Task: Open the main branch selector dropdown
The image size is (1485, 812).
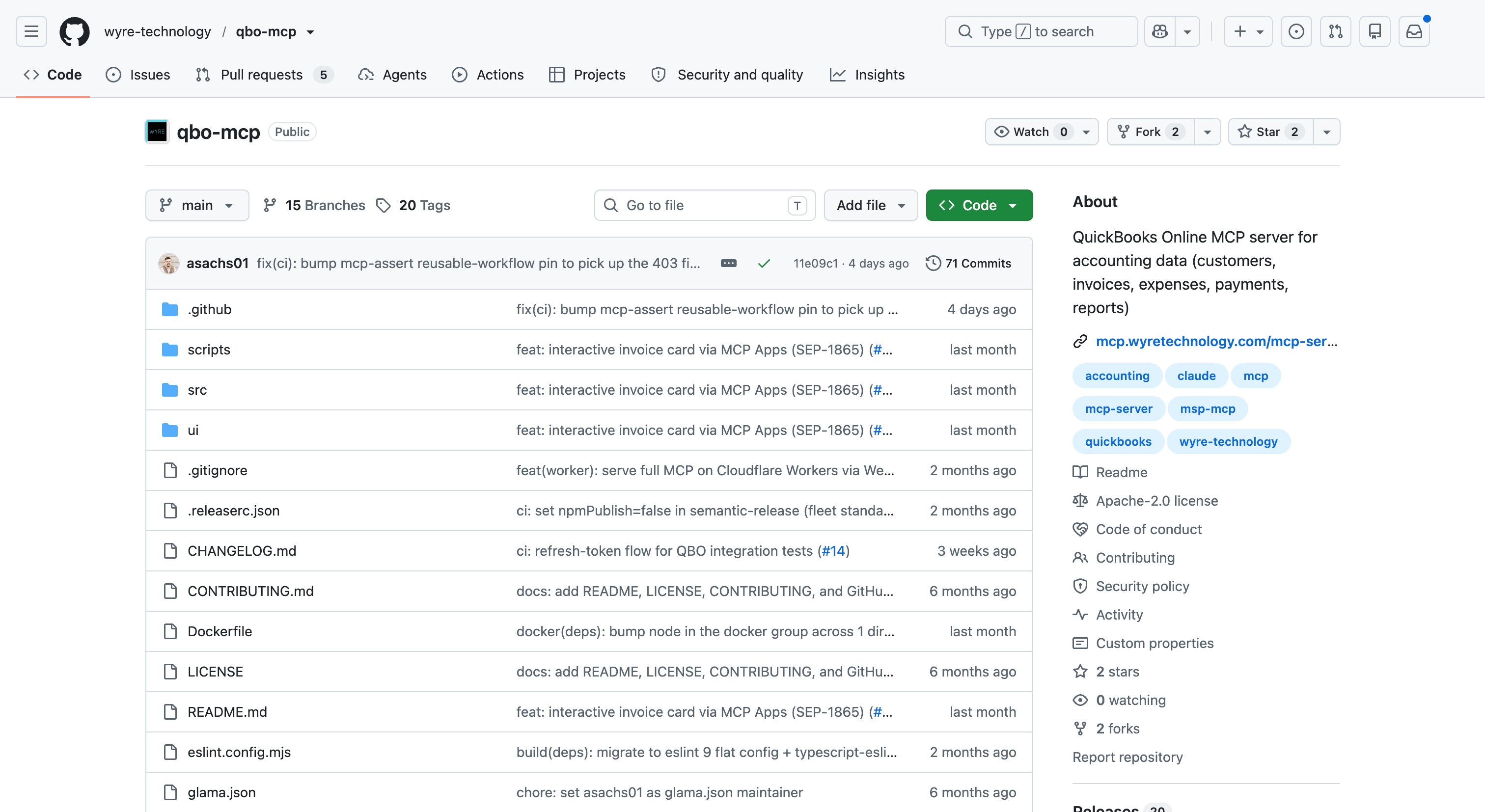Action: [197, 205]
